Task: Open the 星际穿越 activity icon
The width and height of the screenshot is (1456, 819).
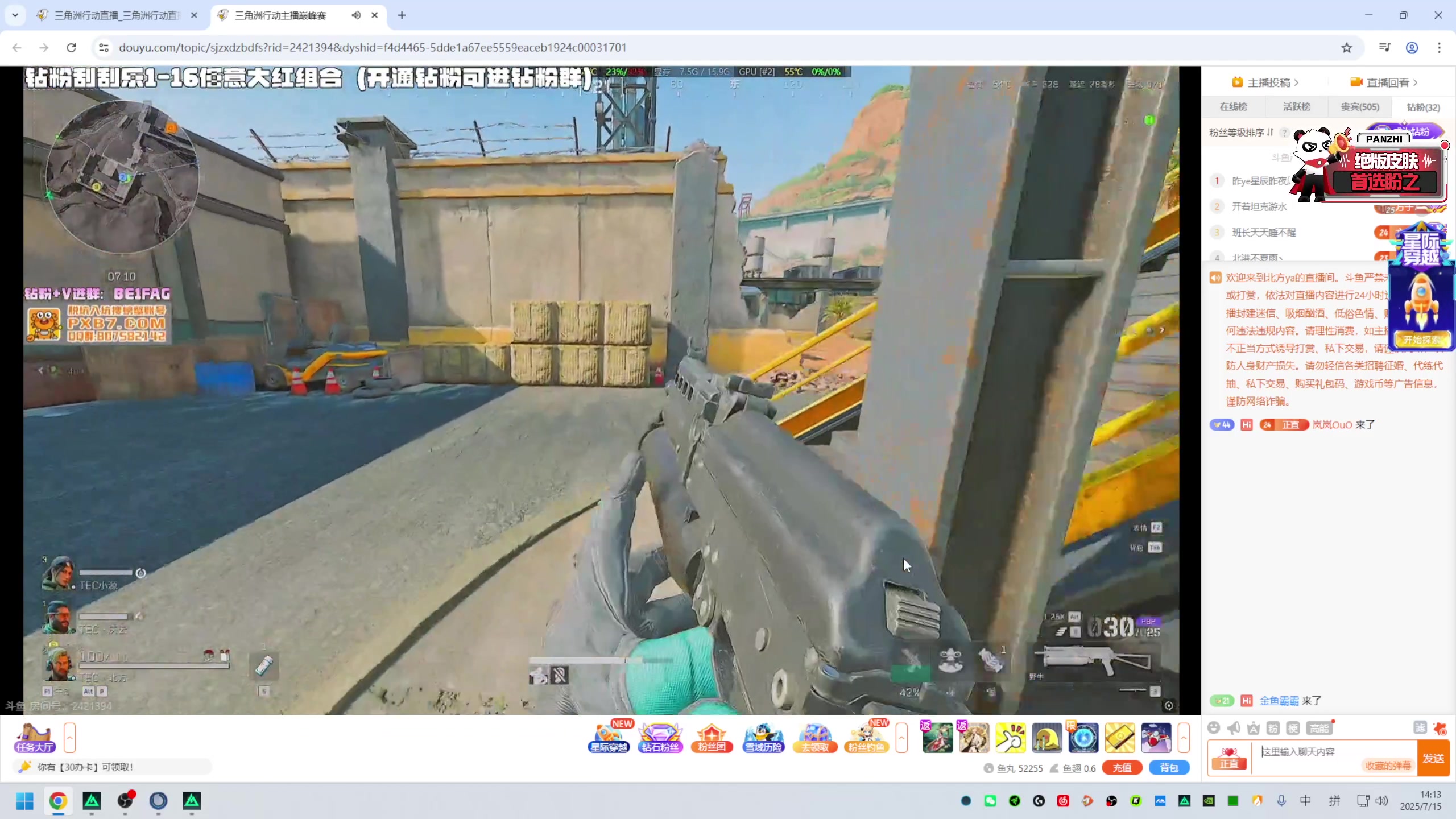Action: (609, 738)
